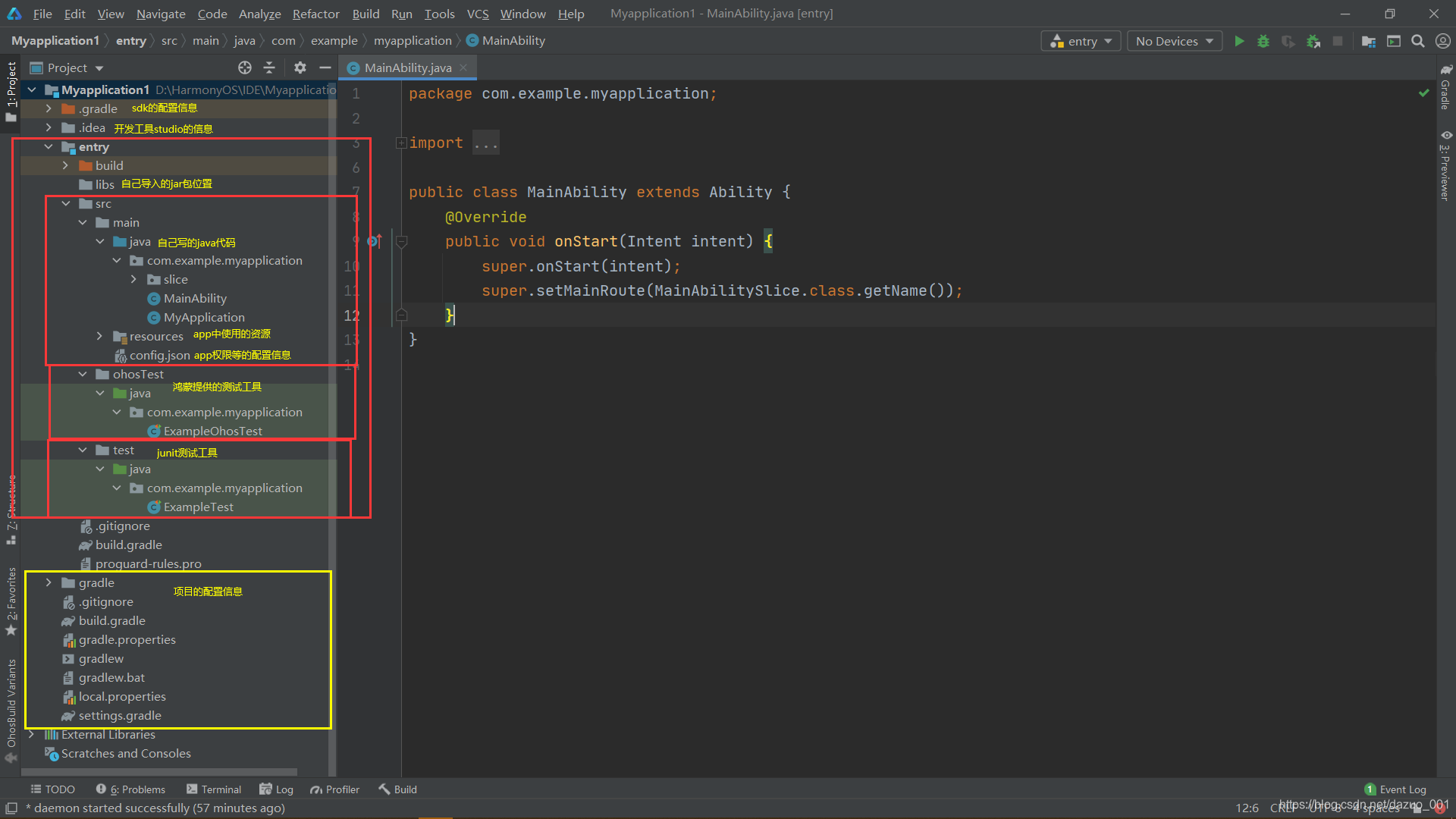The height and width of the screenshot is (819, 1456).
Task: Open the No Devices dropdown
Action: 1174,41
